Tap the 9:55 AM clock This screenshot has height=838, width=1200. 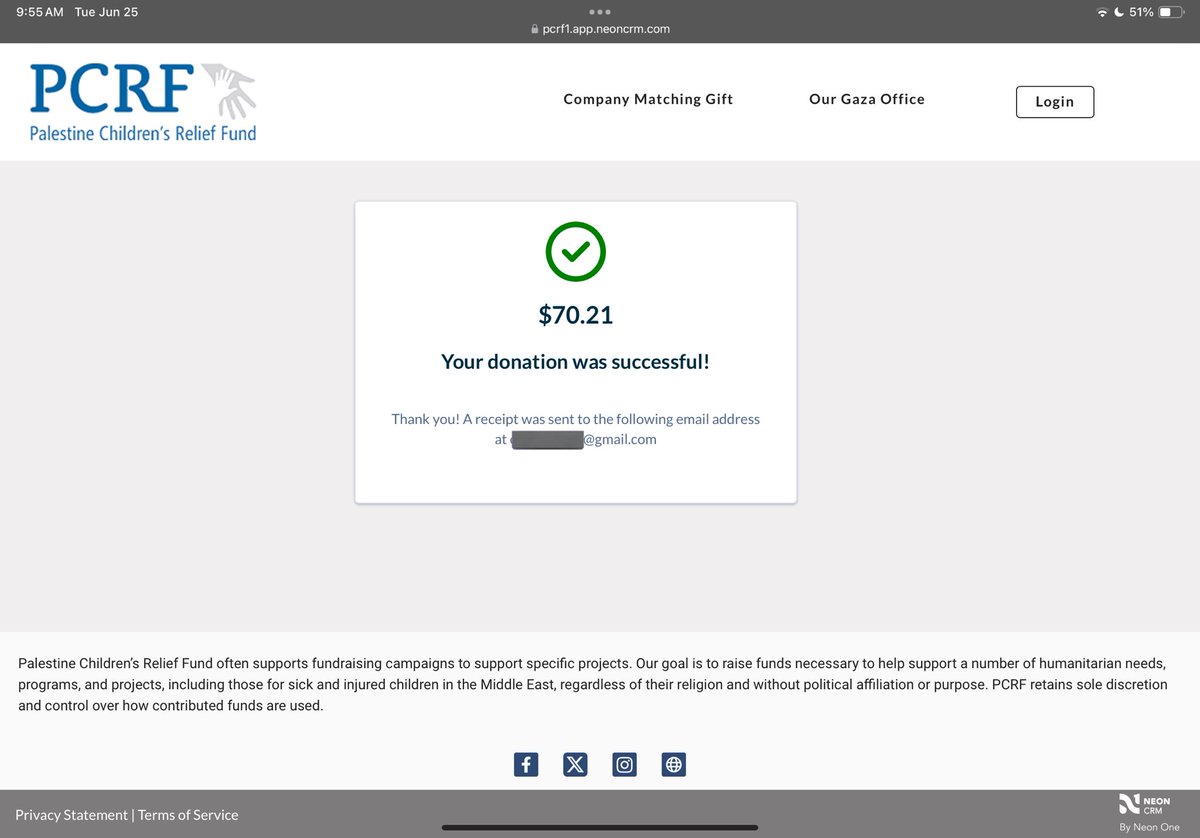point(39,12)
